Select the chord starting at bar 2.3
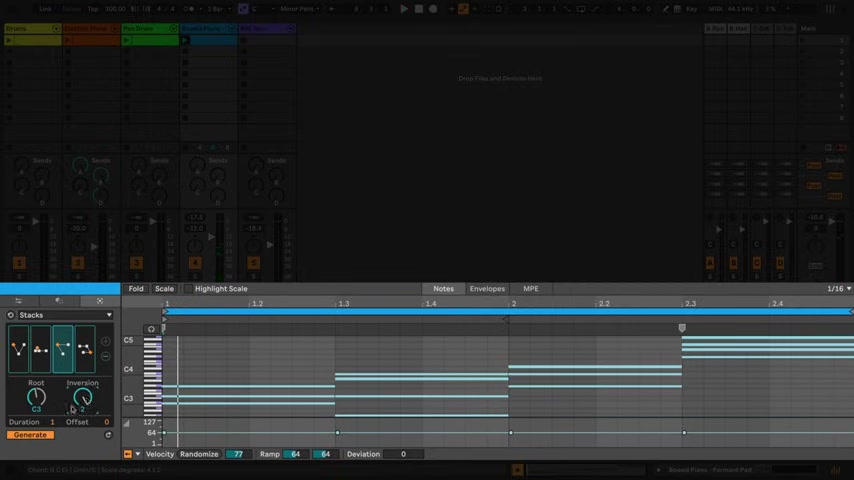The width and height of the screenshot is (854, 480). [767, 347]
